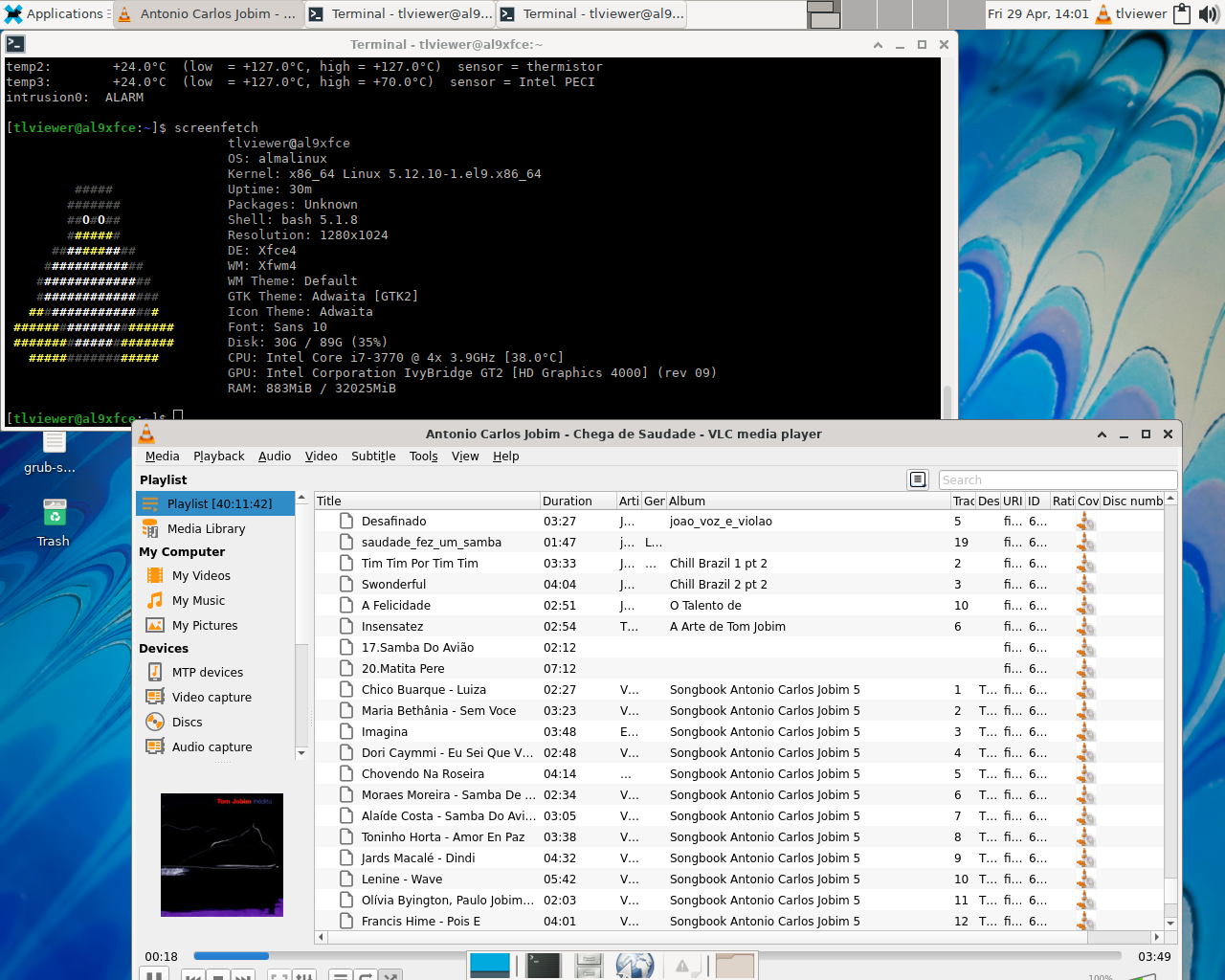The image size is (1225, 980).
Task: Sort playlist by Duration column
Action: (x=578, y=501)
